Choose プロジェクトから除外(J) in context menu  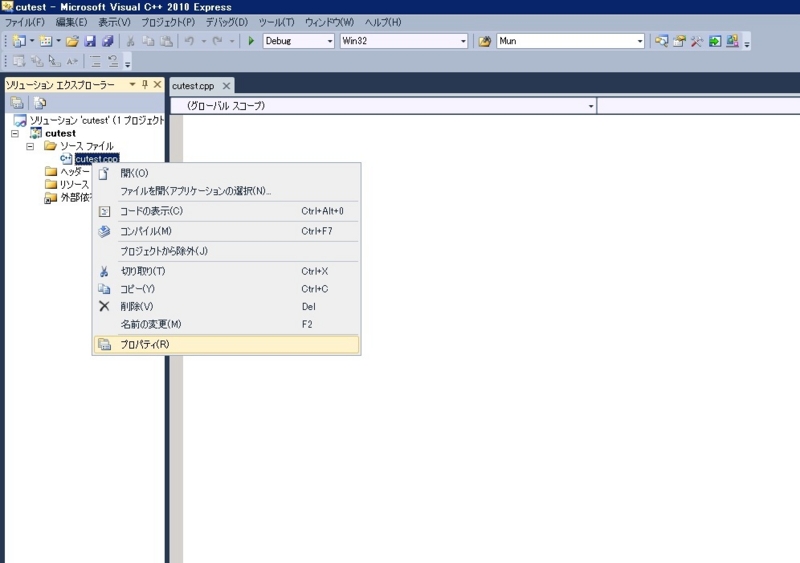click(x=227, y=251)
